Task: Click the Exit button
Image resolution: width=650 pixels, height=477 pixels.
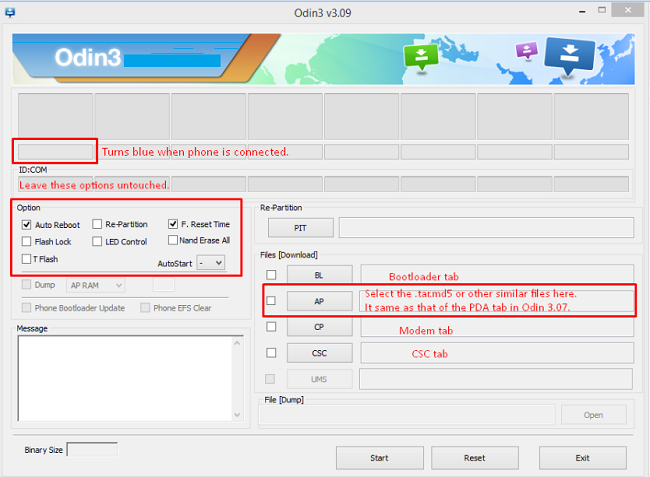Action: coord(583,458)
